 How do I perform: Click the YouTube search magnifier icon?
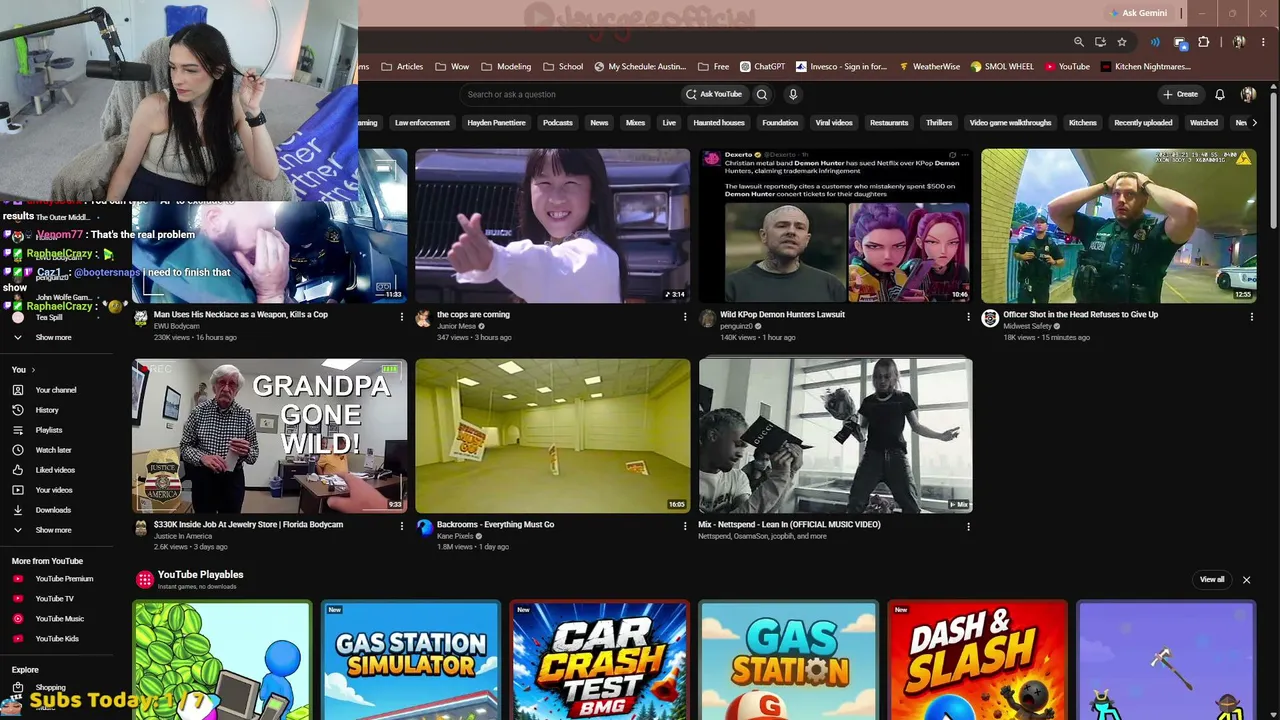[x=762, y=94]
